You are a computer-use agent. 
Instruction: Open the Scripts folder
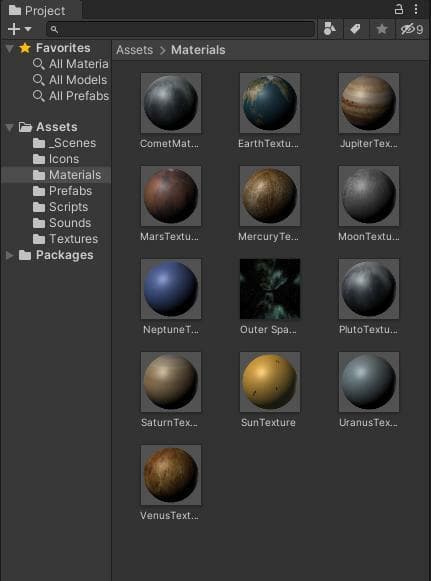[68, 207]
